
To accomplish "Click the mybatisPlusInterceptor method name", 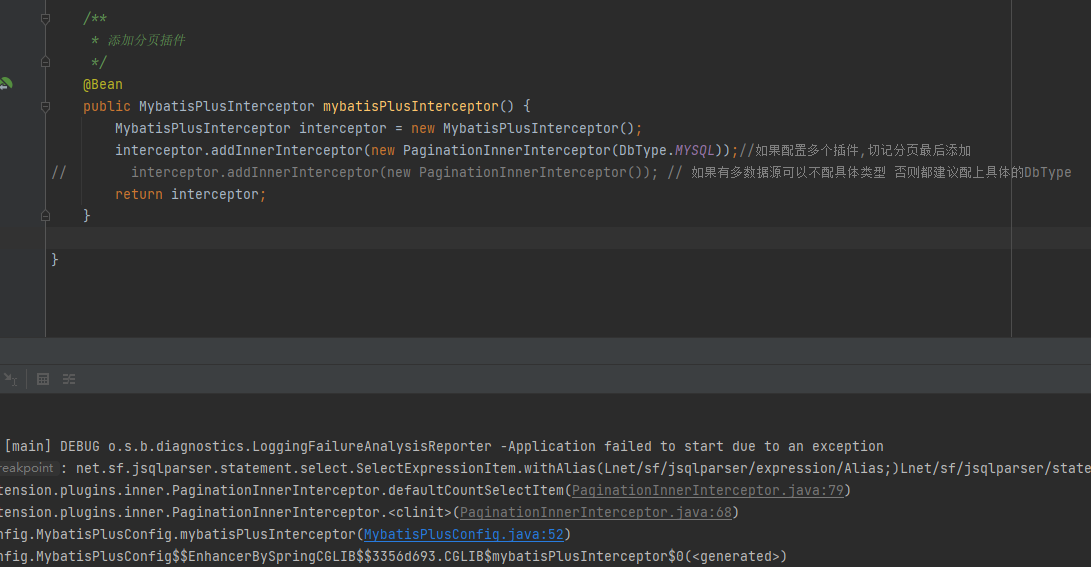I will [x=411, y=106].
